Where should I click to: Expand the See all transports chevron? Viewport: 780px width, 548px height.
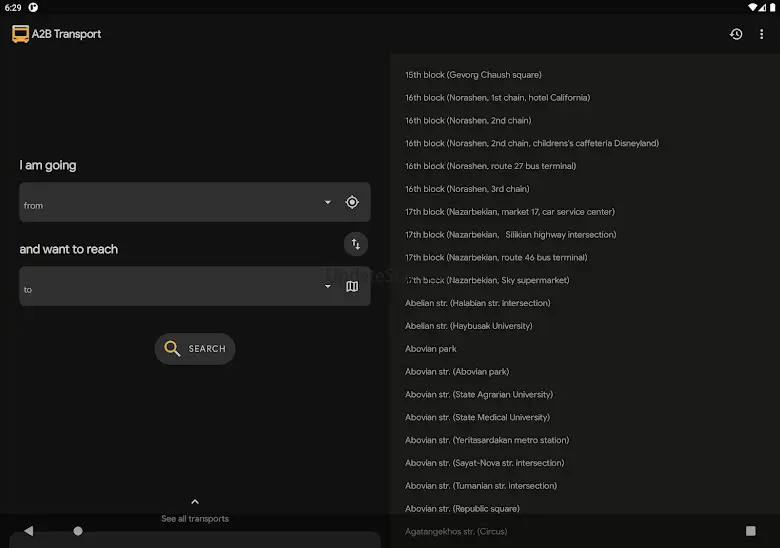click(195, 502)
